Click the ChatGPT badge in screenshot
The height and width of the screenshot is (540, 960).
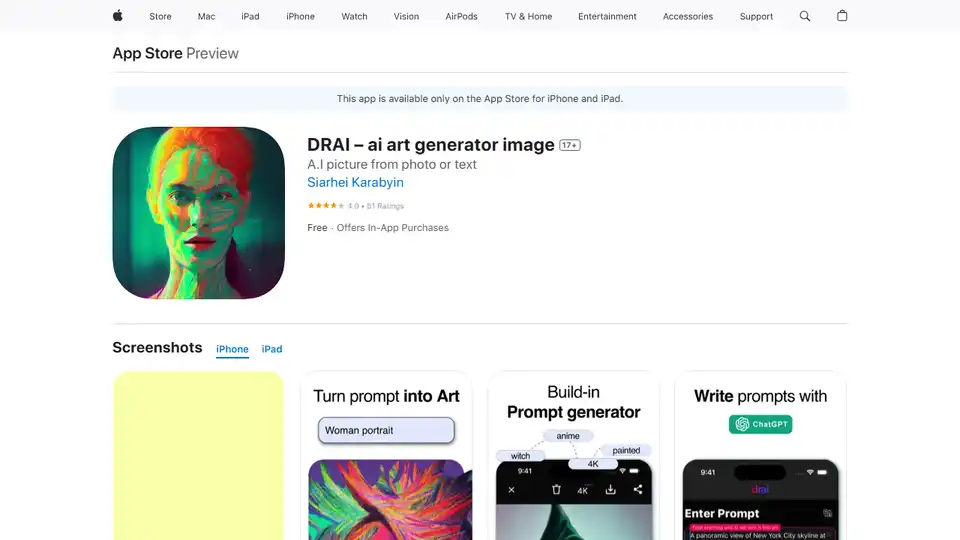tap(760, 424)
